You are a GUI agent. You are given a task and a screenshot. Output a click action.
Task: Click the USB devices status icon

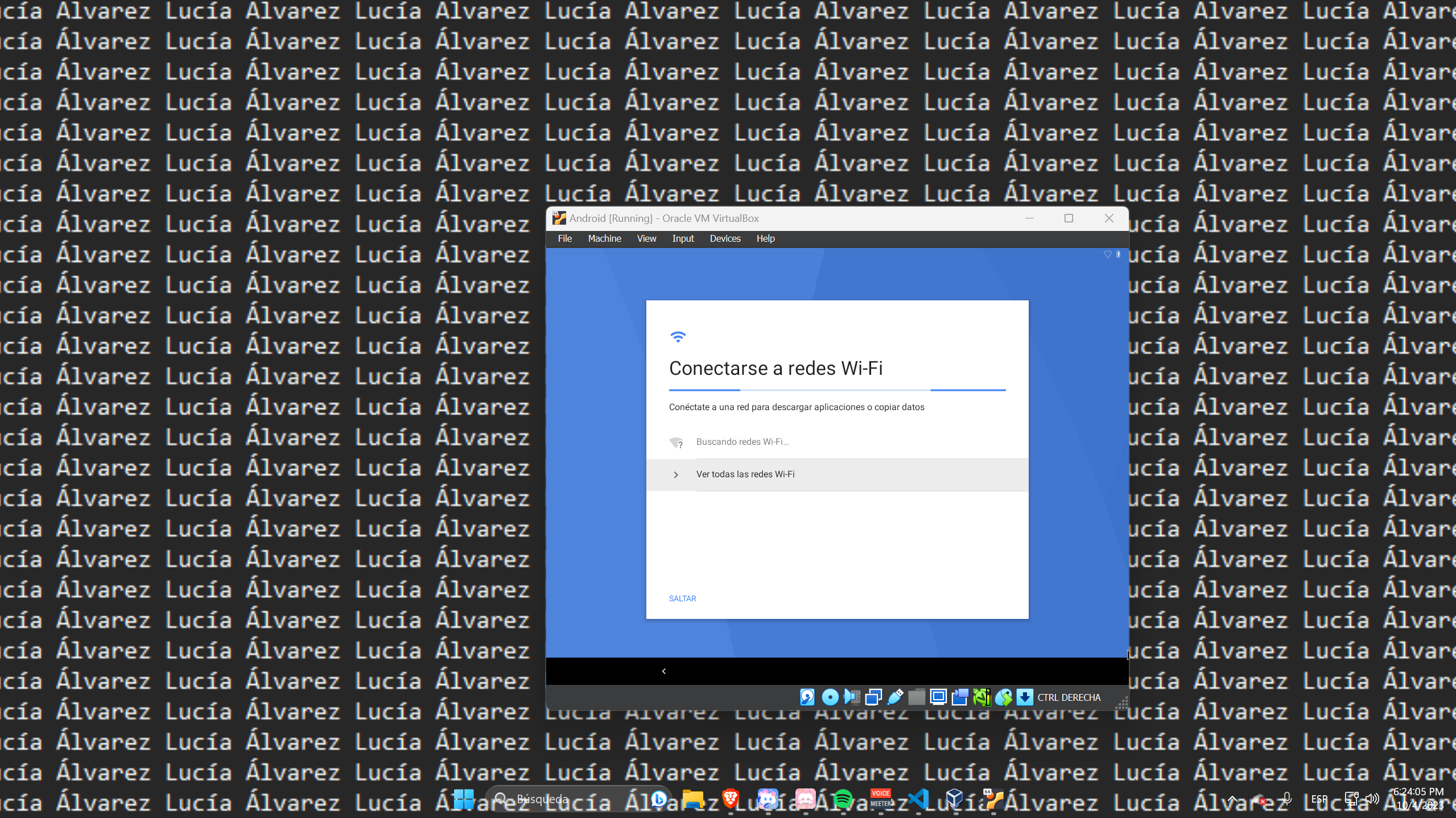(894, 697)
